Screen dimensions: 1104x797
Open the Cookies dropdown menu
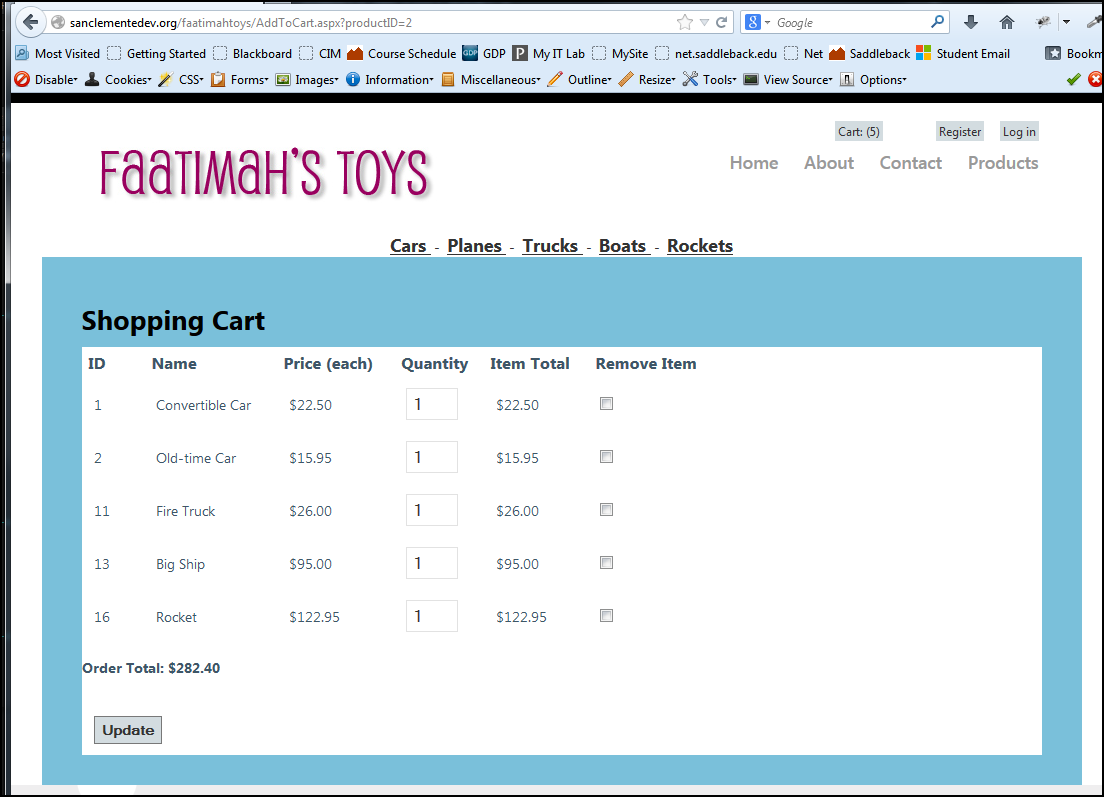tap(118, 80)
